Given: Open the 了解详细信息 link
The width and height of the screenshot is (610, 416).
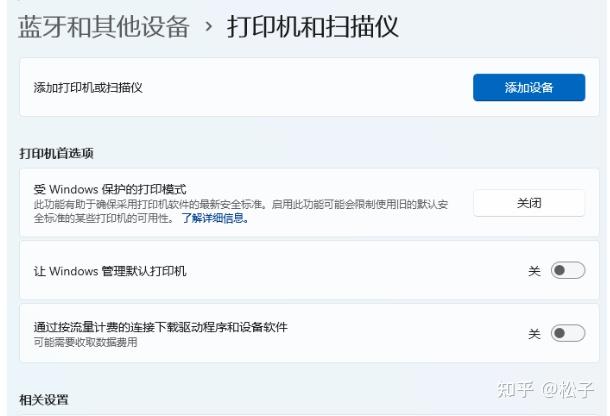Looking at the screenshot, I should pyautogui.click(x=215, y=218).
